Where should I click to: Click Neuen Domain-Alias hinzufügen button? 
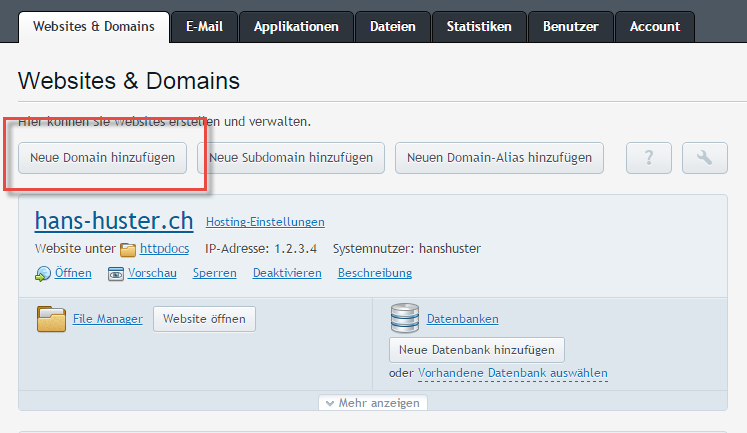click(499, 158)
